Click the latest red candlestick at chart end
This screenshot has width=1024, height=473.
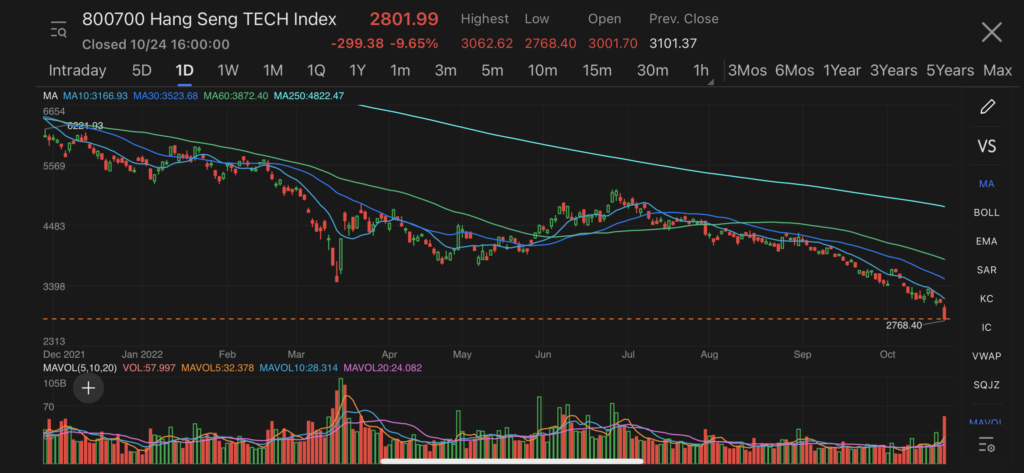[944, 313]
